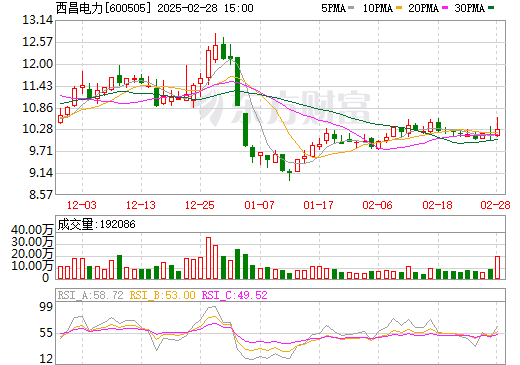Click the 20PMA magenta legend swatch
The image size is (520, 365).
pos(445,8)
